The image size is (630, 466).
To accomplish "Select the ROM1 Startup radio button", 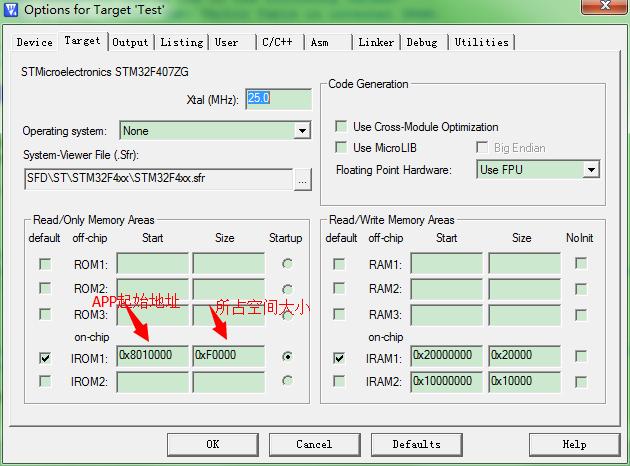I will tap(287, 264).
